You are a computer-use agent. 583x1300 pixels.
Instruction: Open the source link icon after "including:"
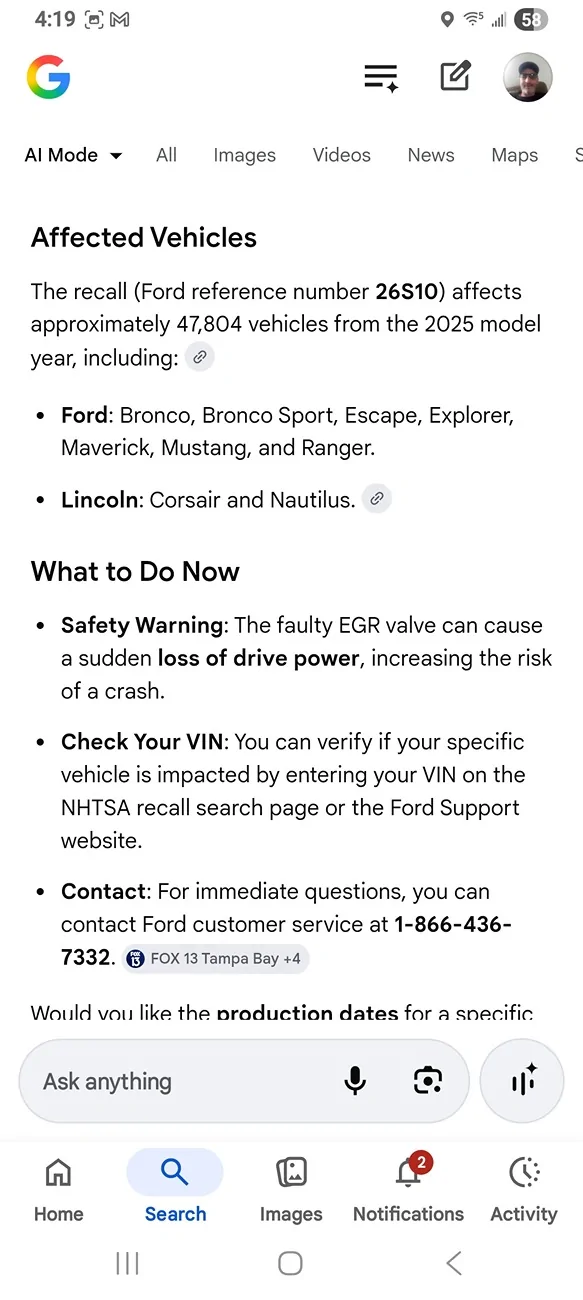coord(200,357)
